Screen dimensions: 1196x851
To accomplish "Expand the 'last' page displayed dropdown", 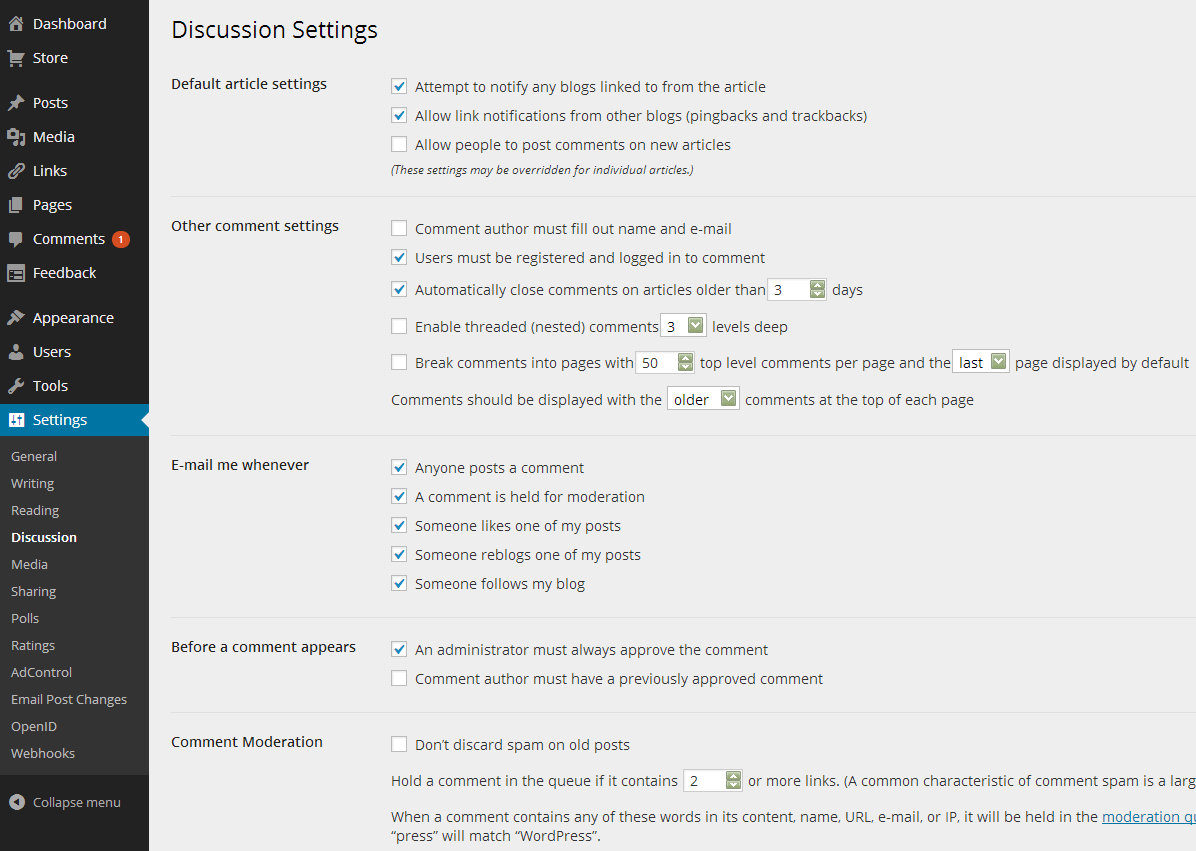I will [x=981, y=363].
